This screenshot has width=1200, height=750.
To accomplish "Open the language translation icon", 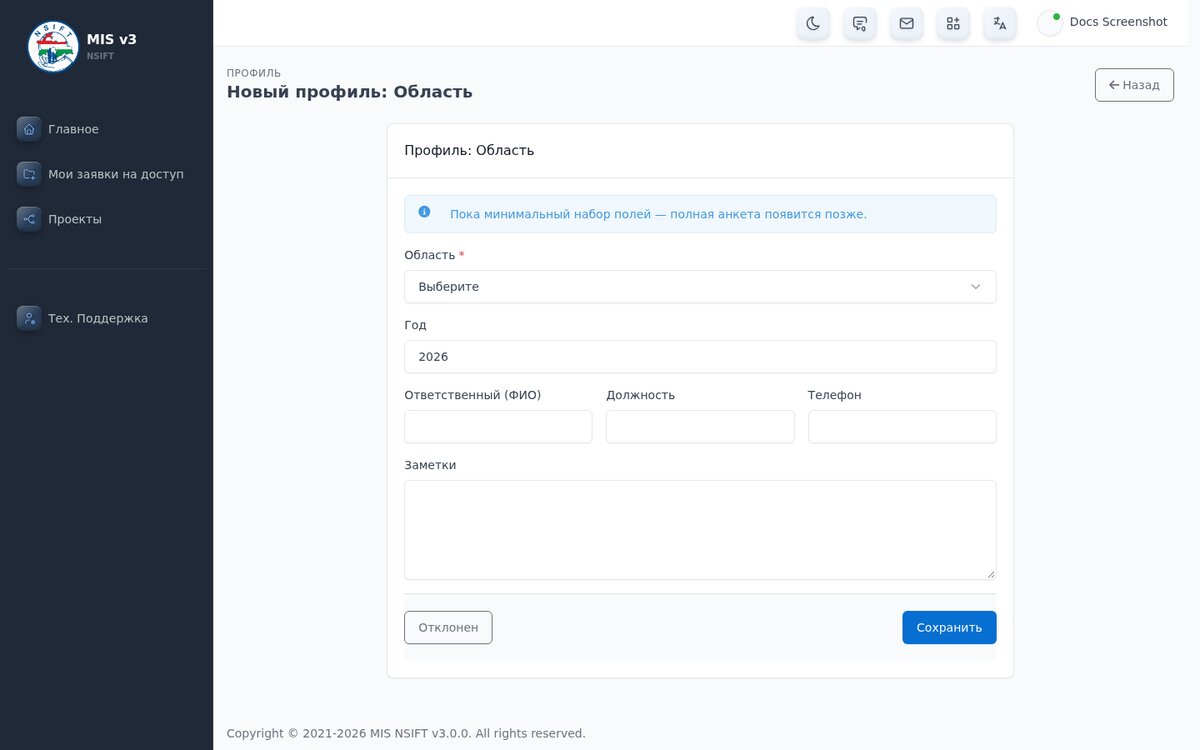I will pyautogui.click(x=1000, y=23).
